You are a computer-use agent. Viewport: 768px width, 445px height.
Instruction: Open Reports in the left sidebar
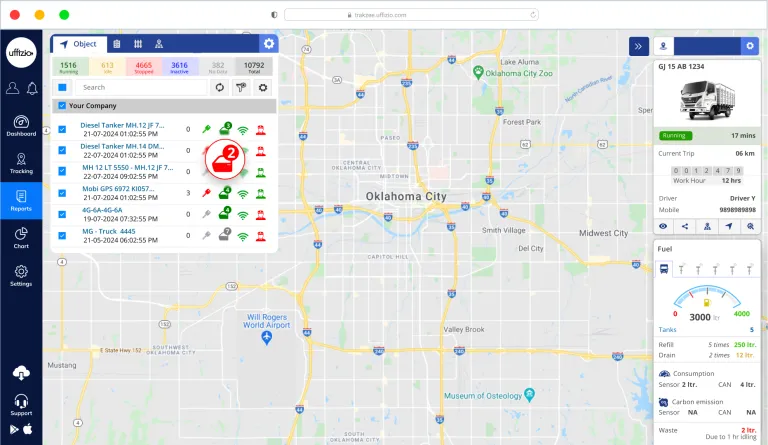21,199
